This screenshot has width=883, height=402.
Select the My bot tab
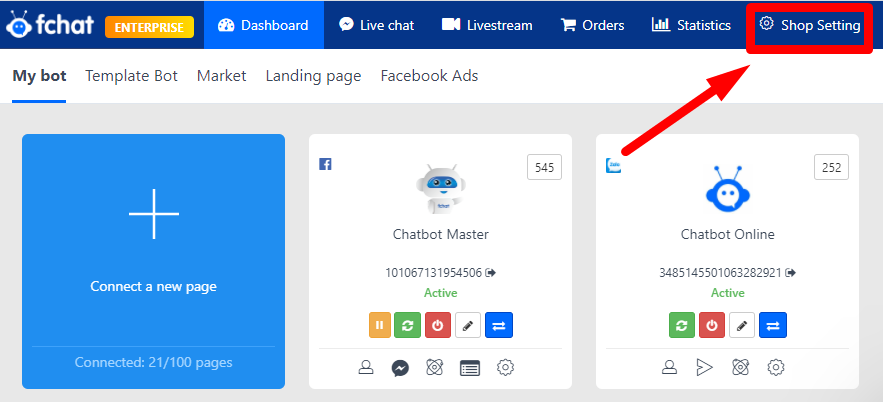39,75
